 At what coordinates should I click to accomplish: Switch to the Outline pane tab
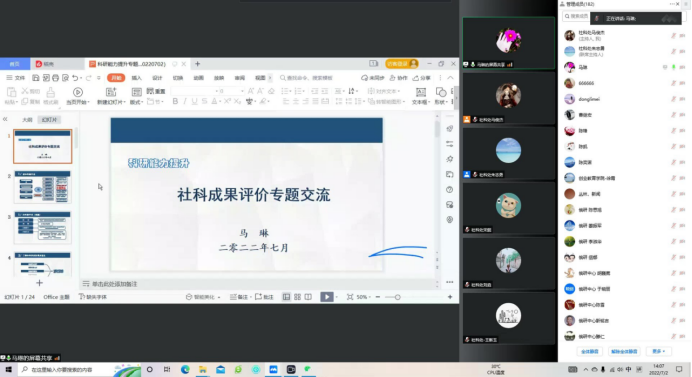point(27,120)
